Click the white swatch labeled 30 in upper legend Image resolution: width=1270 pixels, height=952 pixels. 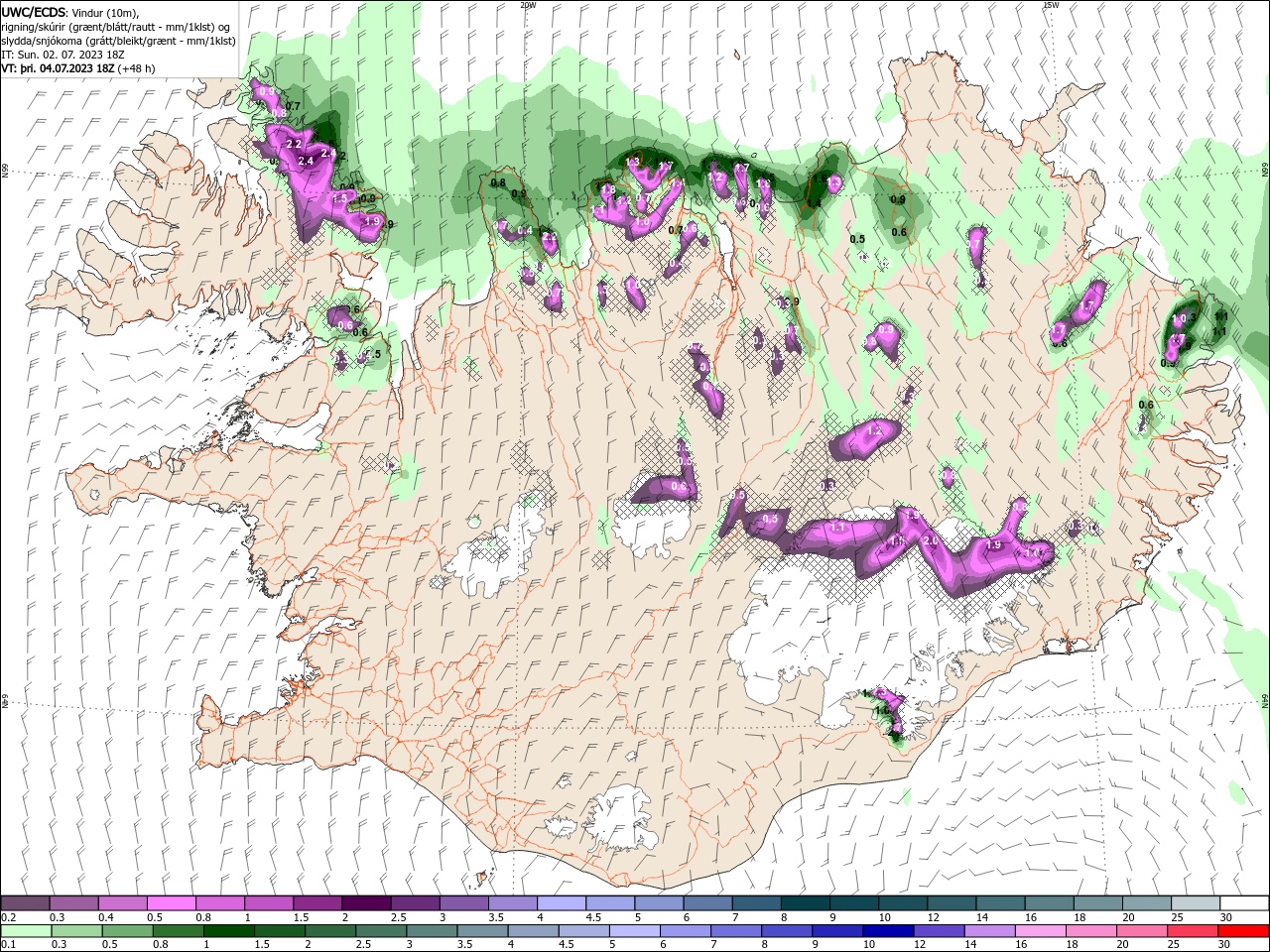click(1244, 902)
